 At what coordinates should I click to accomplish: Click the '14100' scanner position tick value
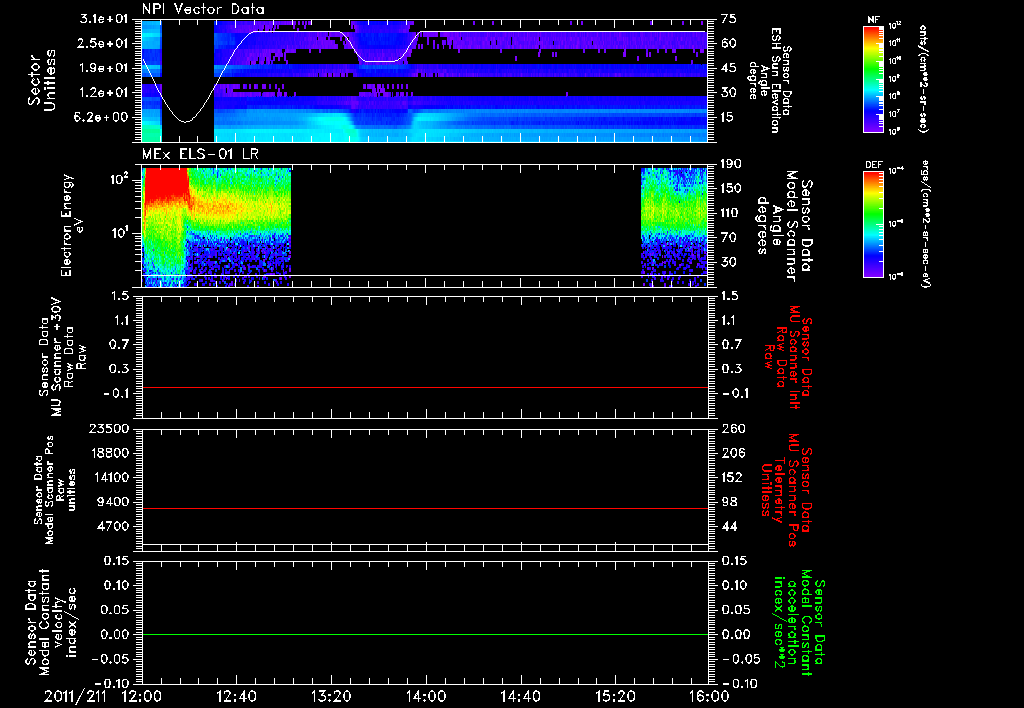[109, 477]
